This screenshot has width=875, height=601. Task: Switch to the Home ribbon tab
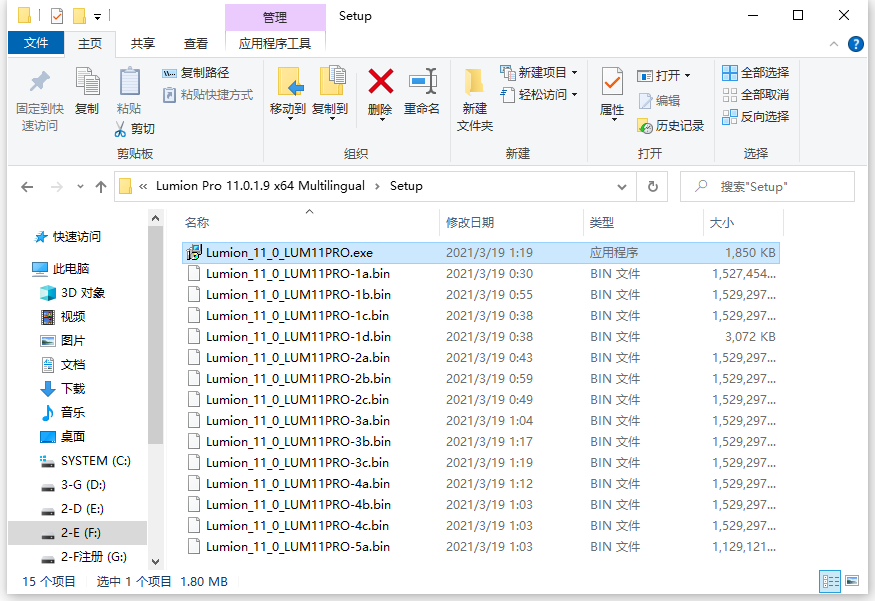90,44
